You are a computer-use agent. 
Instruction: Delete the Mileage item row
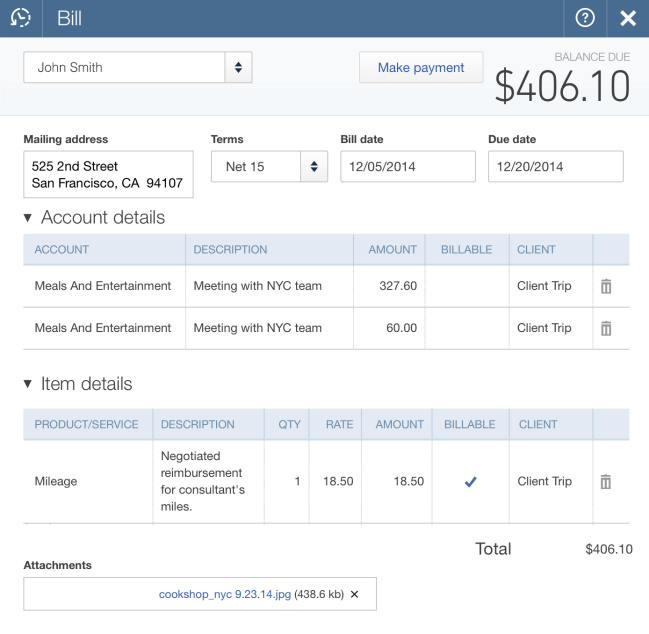point(606,481)
